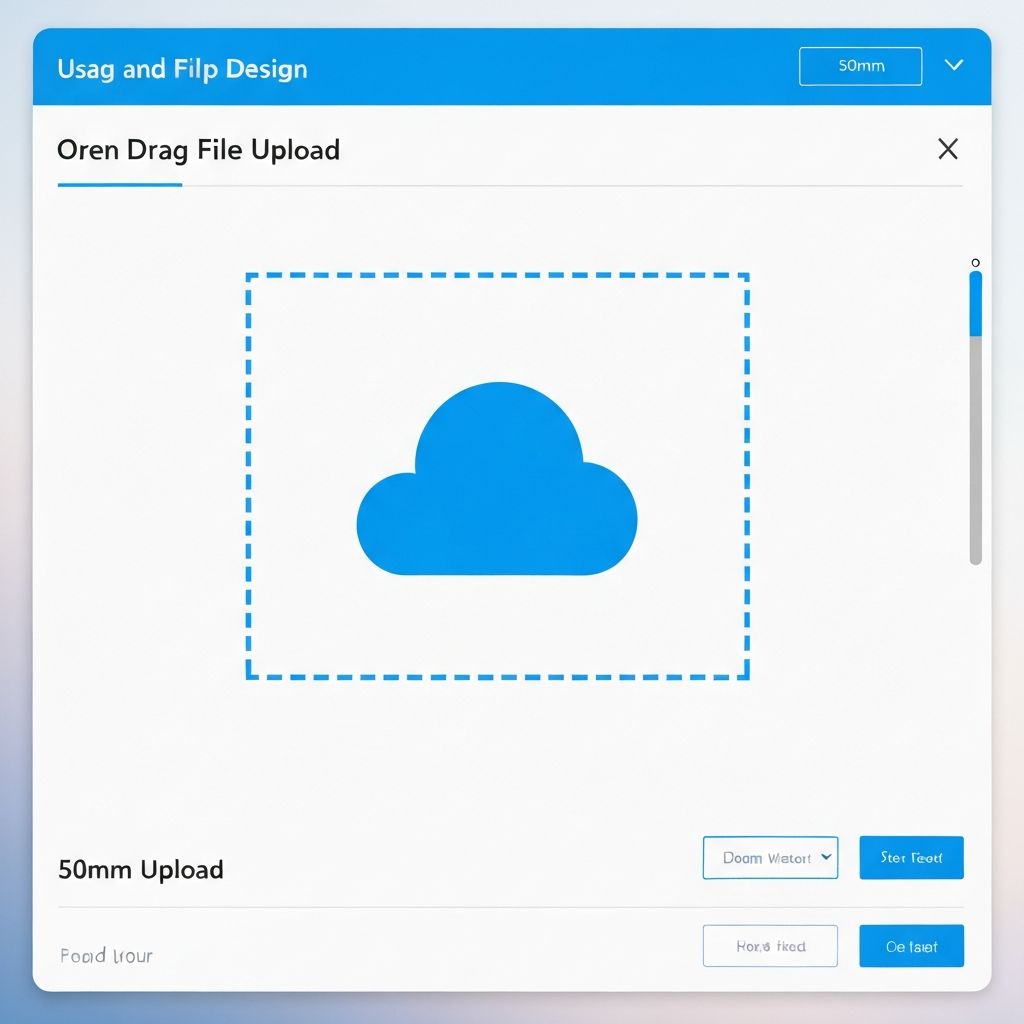This screenshot has width=1024, height=1024.
Task: Click the 50mm Upload label
Action: (140, 869)
